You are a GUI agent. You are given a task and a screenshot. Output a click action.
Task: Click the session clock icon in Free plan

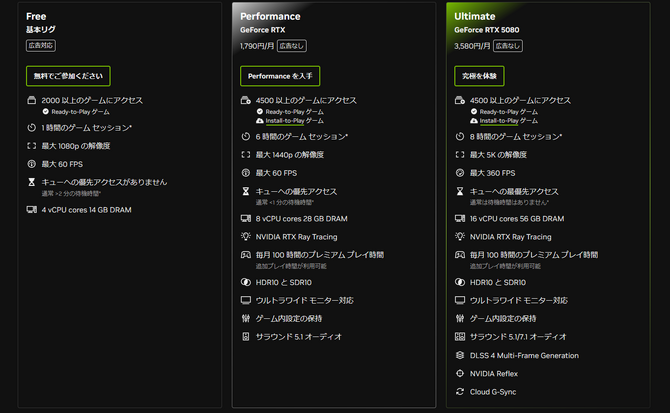coord(32,127)
